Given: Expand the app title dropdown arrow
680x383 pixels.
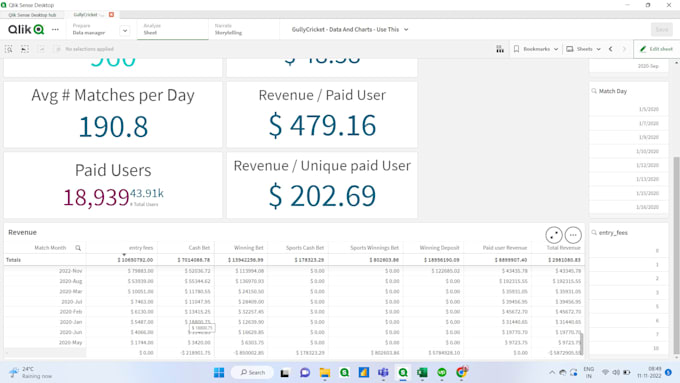Looking at the screenshot, I should (406, 29).
